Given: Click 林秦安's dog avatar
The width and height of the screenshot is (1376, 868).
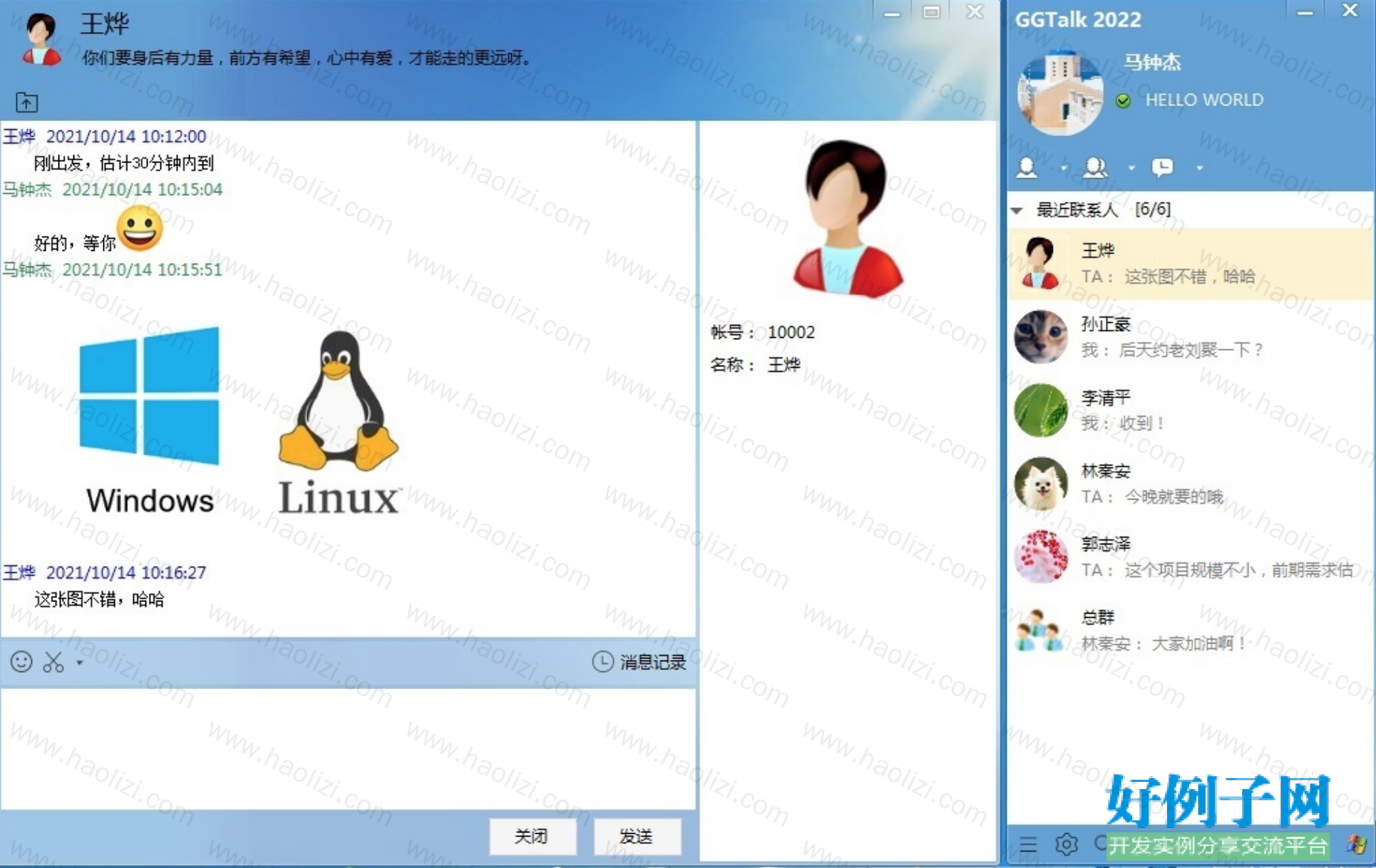Looking at the screenshot, I should [1041, 484].
